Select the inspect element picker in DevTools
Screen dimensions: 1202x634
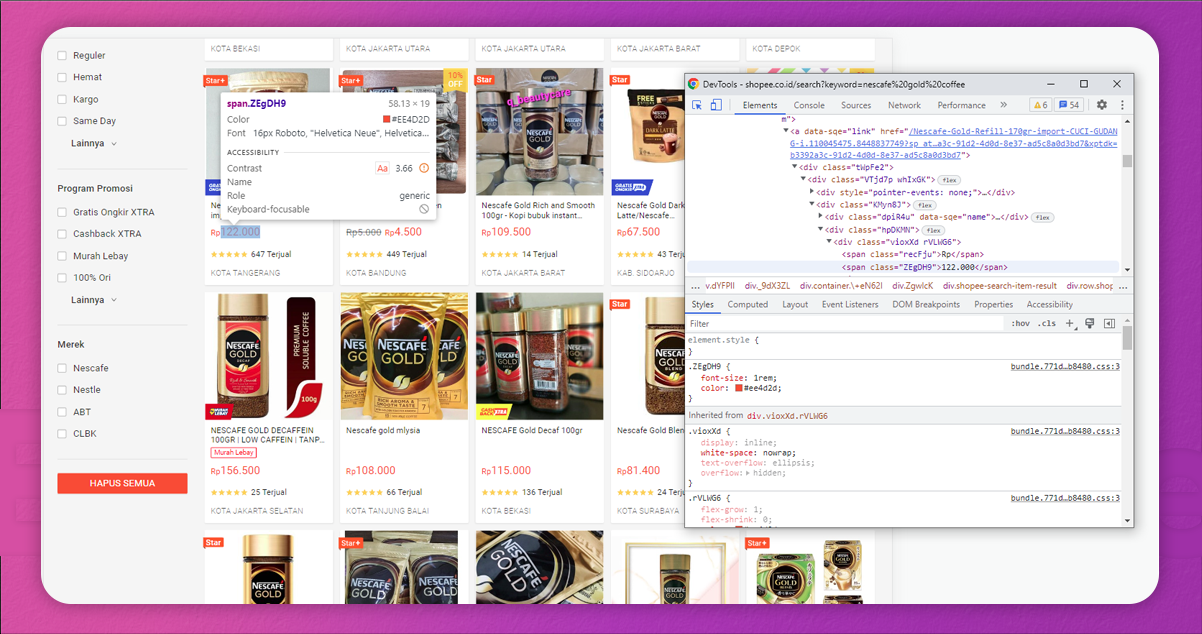tap(696, 105)
